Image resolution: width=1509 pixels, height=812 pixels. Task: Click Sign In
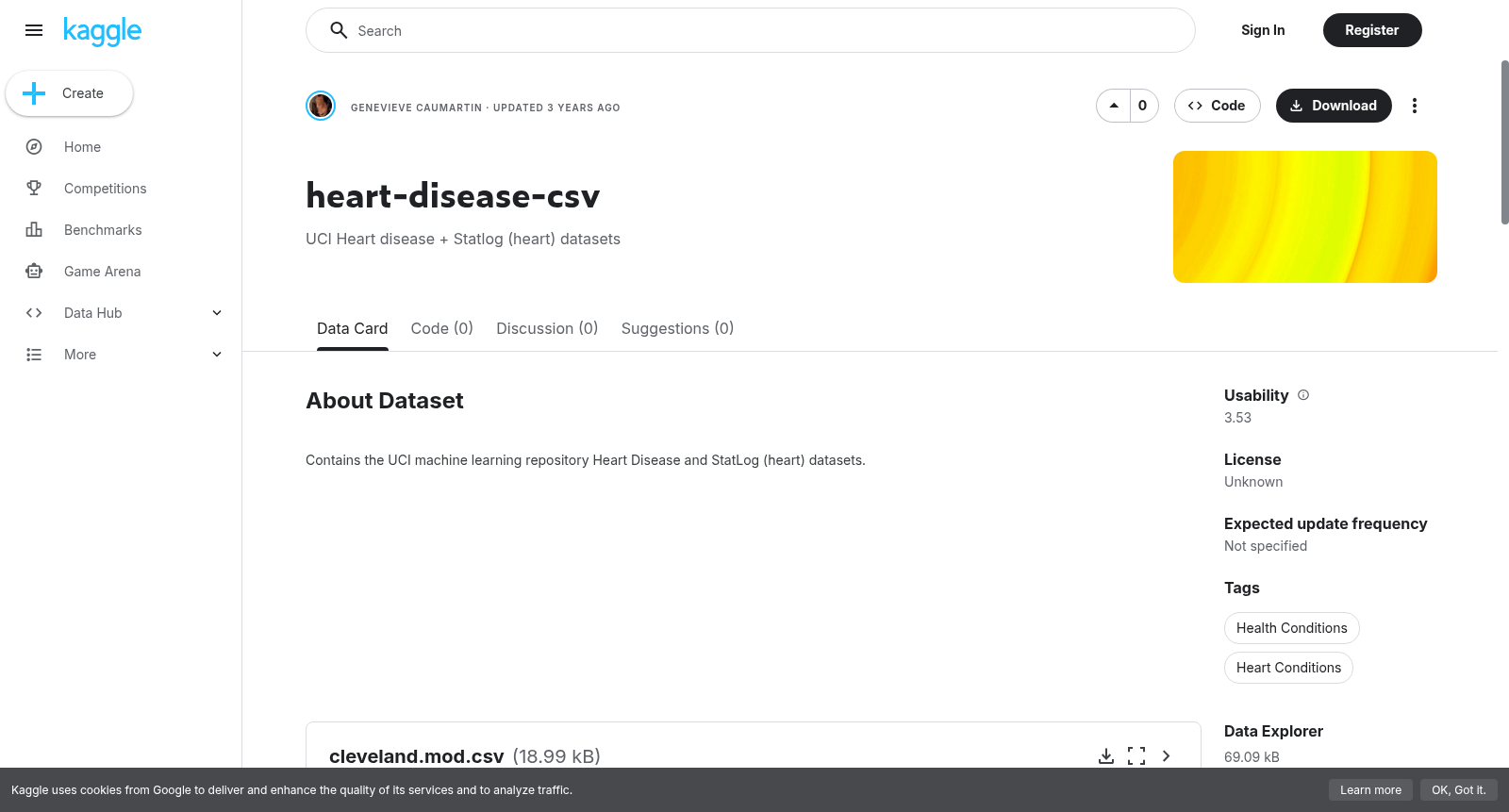(1263, 30)
